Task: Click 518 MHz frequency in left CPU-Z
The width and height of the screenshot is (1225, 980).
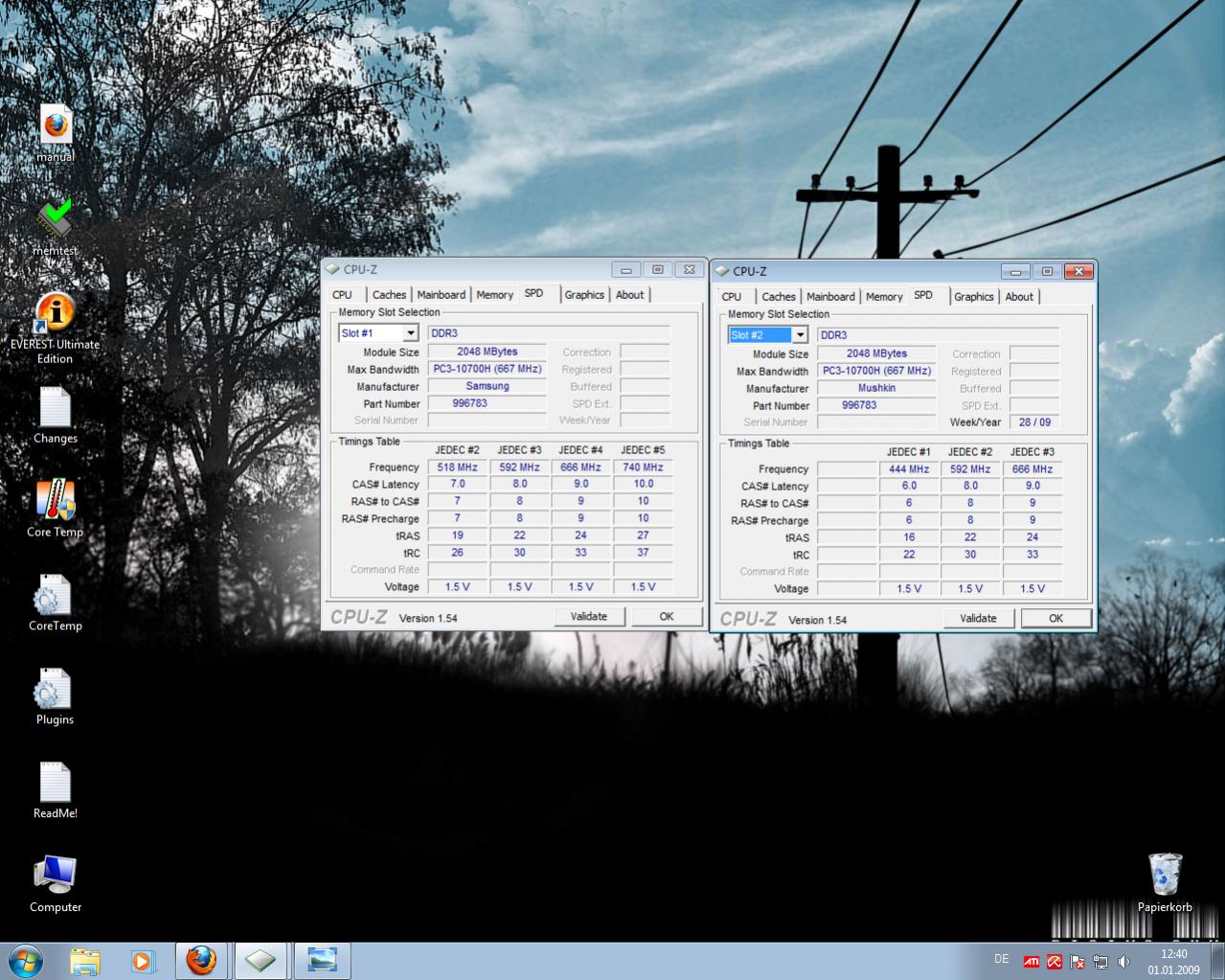Action: click(x=457, y=467)
